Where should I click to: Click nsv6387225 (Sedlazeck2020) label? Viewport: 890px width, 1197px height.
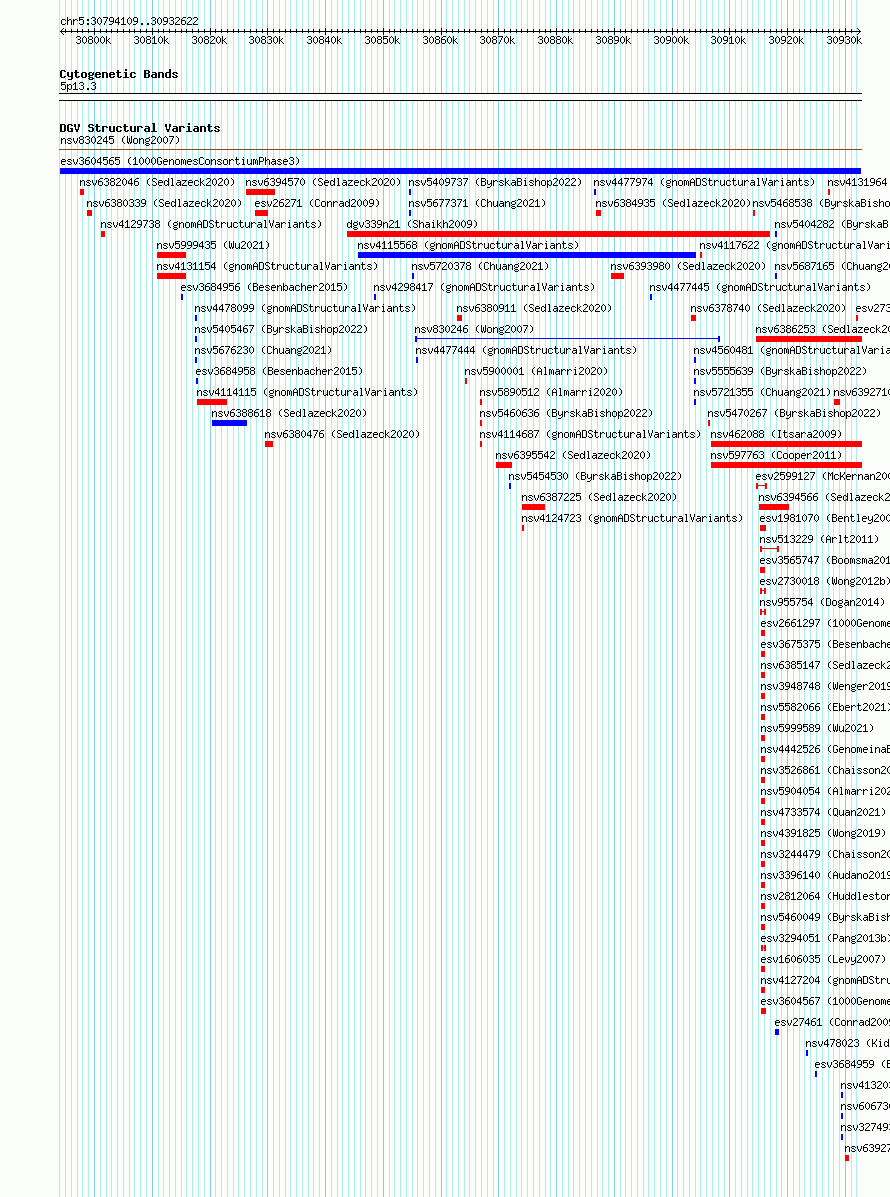click(x=599, y=497)
